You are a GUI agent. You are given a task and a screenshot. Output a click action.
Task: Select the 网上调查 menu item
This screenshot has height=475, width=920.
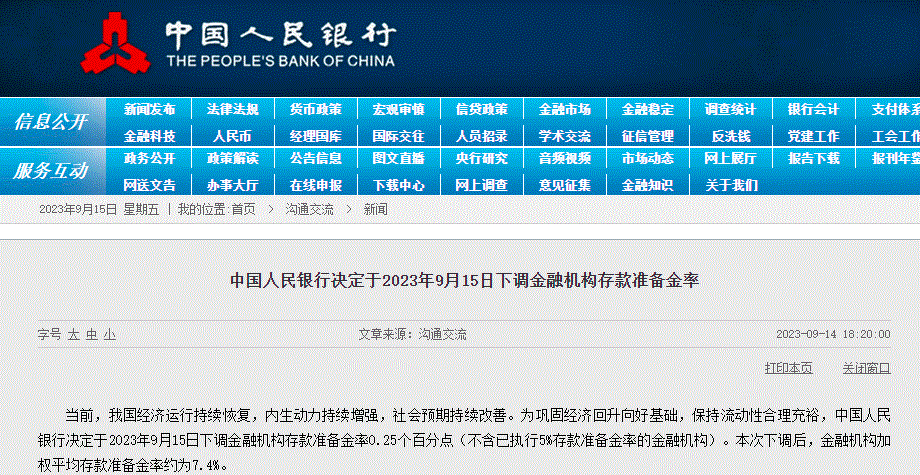pos(482,185)
